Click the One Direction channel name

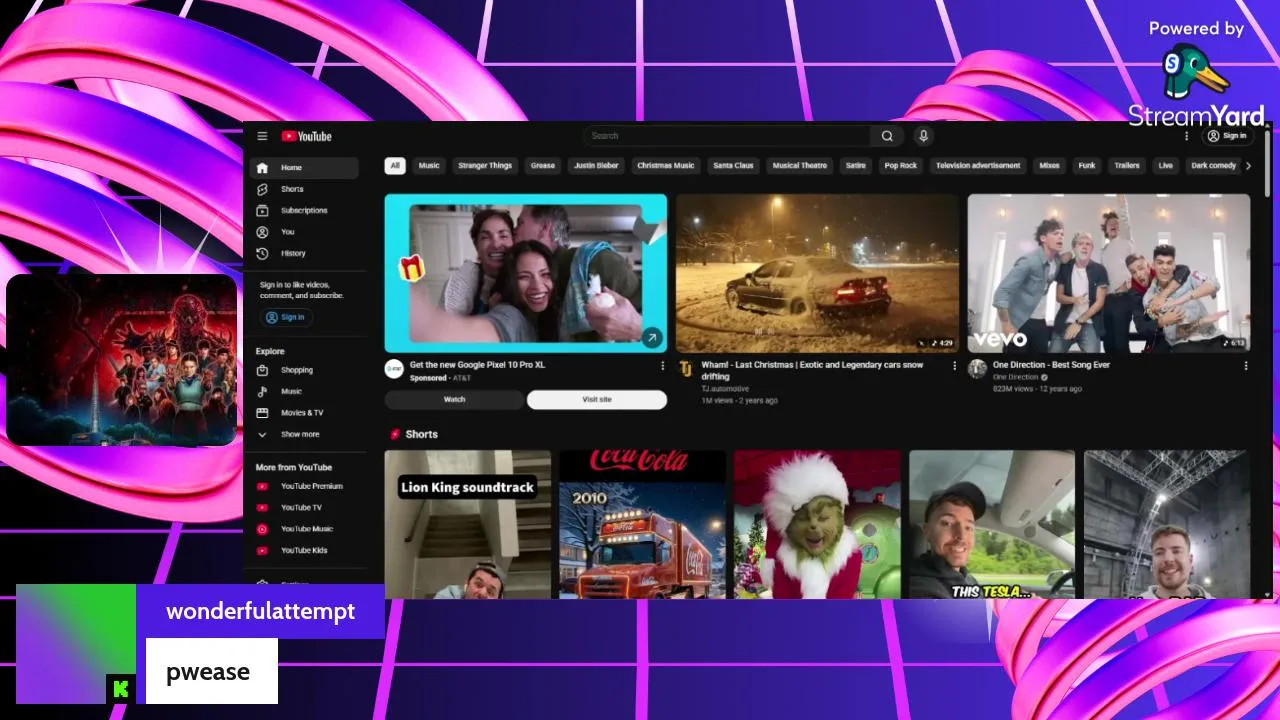pos(1015,377)
